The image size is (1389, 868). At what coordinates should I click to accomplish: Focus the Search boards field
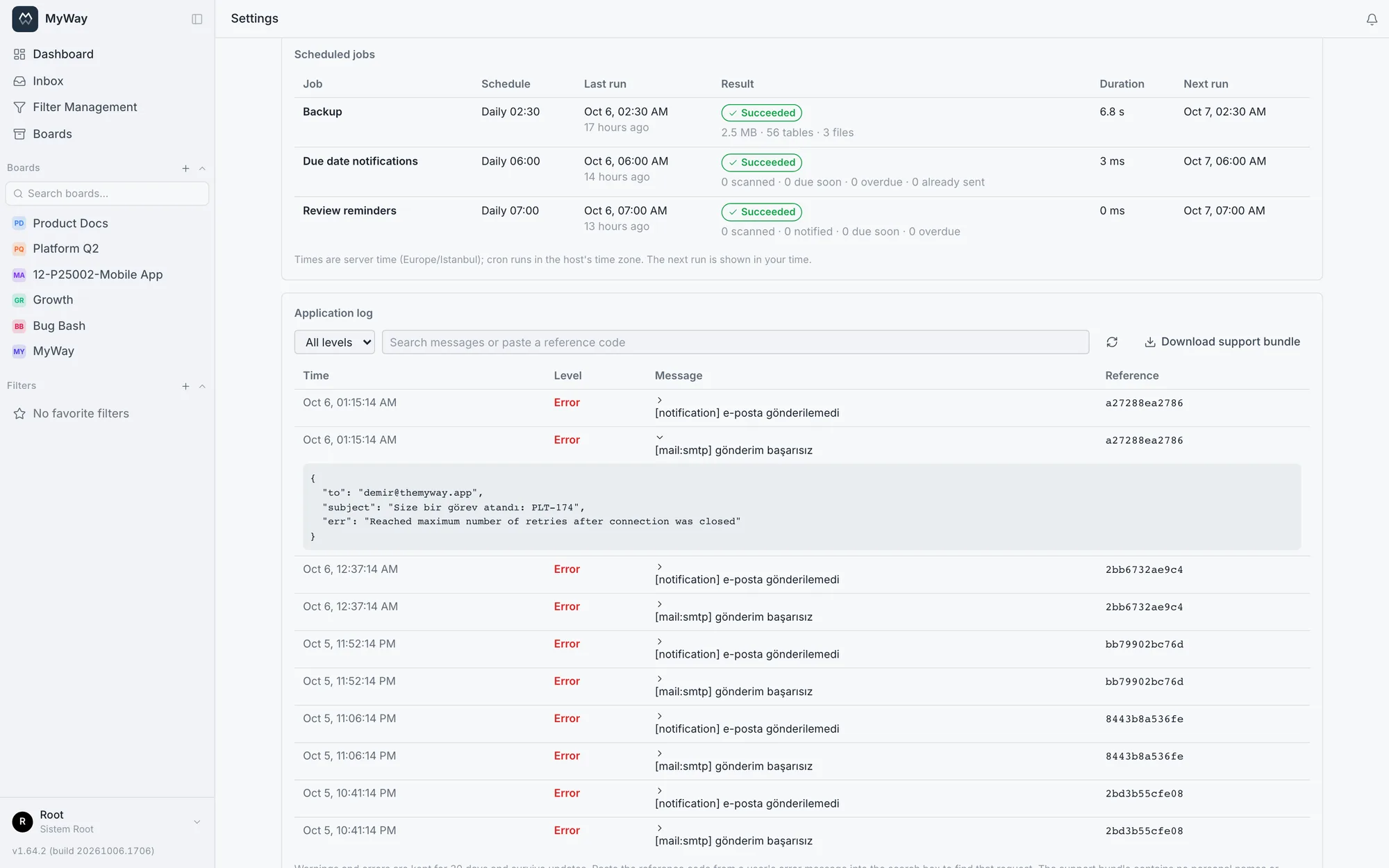pyautogui.click(x=107, y=194)
